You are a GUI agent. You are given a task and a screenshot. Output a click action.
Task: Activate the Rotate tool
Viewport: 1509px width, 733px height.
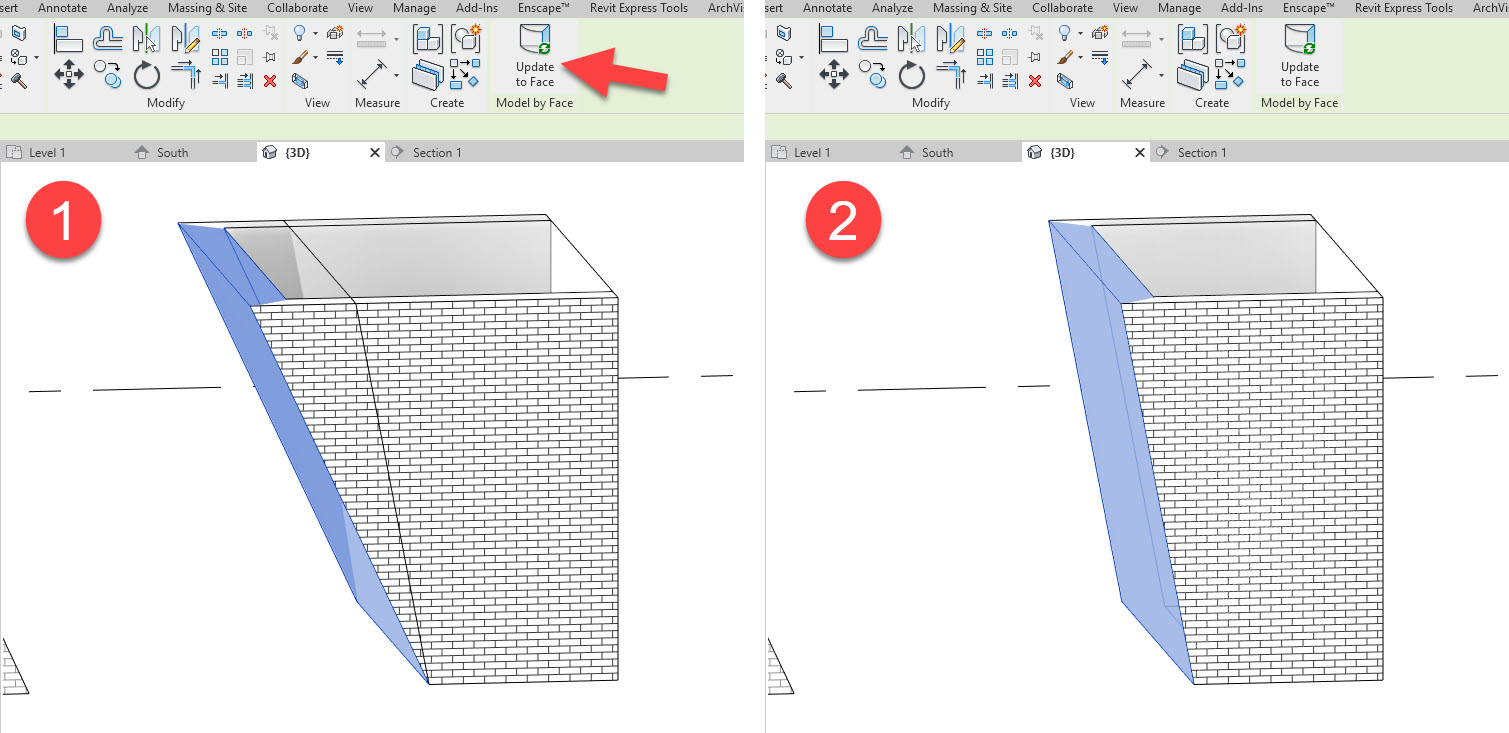(x=148, y=76)
